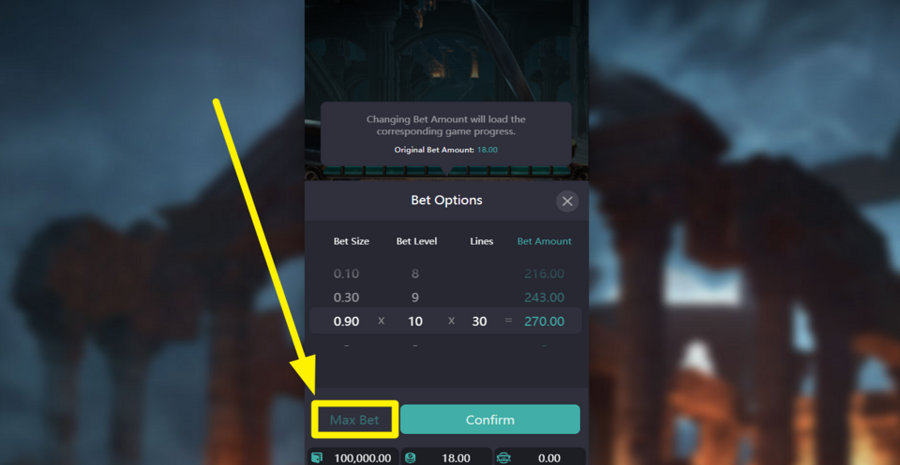Choose bet level 10
The width and height of the screenshot is (900, 465).
click(x=415, y=321)
